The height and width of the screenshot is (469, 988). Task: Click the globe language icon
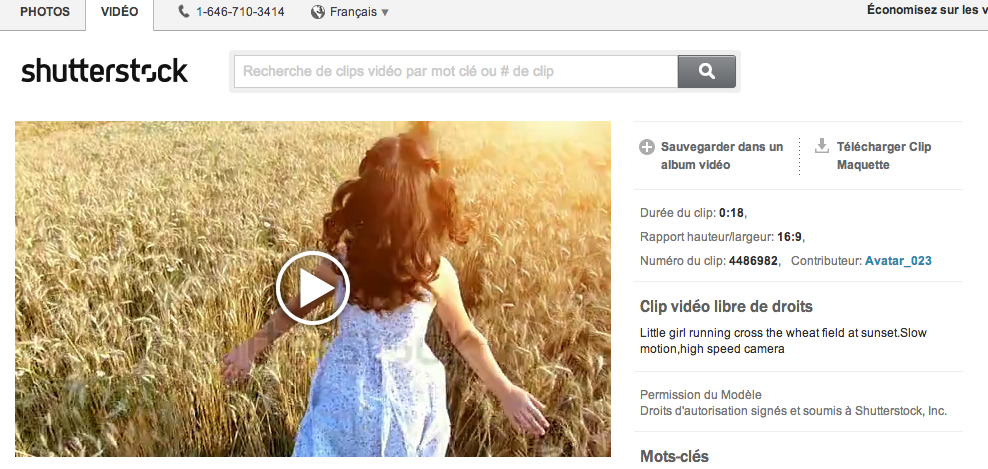pyautogui.click(x=318, y=12)
